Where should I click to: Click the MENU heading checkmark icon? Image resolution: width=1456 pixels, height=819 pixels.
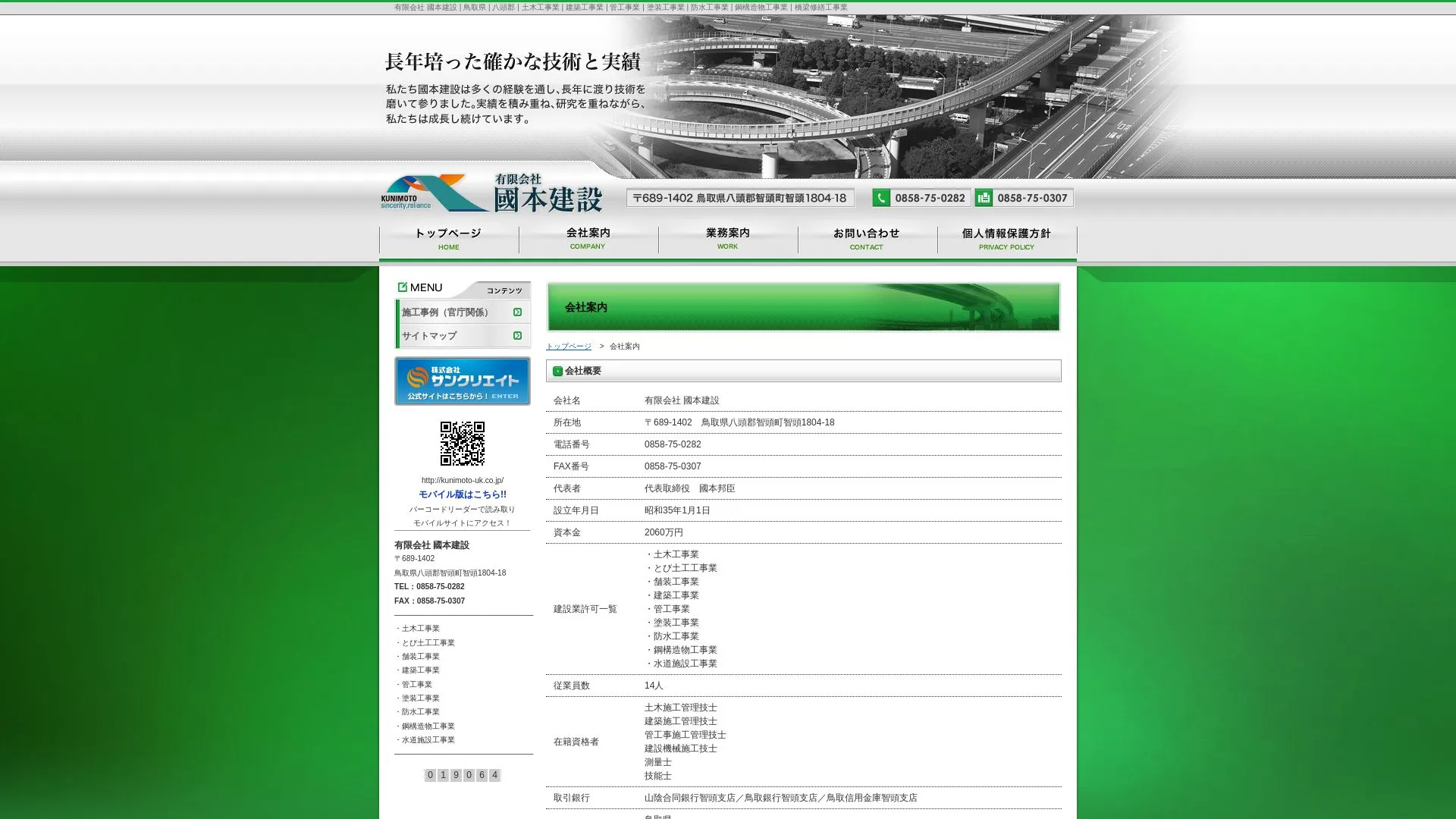pyautogui.click(x=402, y=287)
